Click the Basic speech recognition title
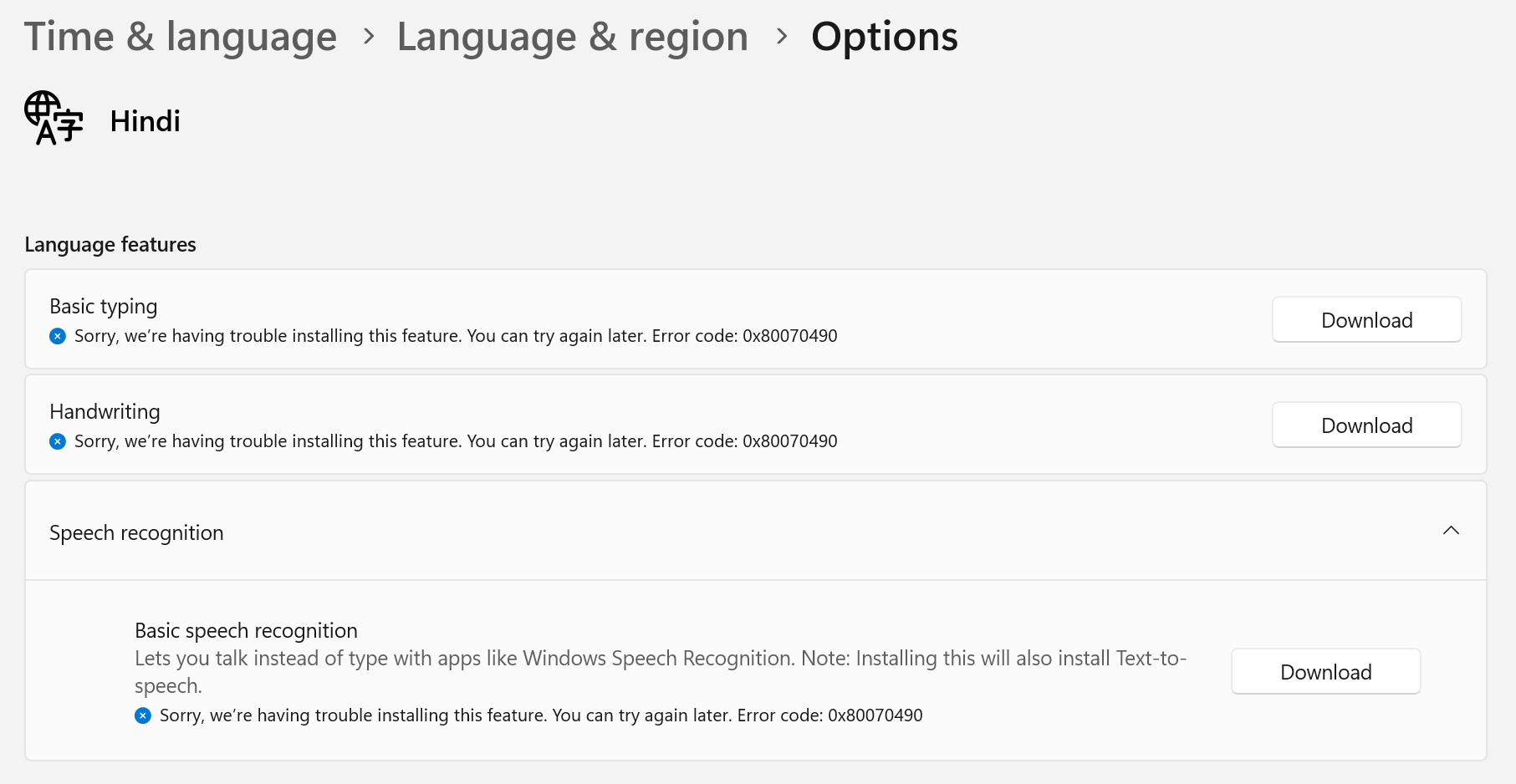 [x=246, y=630]
